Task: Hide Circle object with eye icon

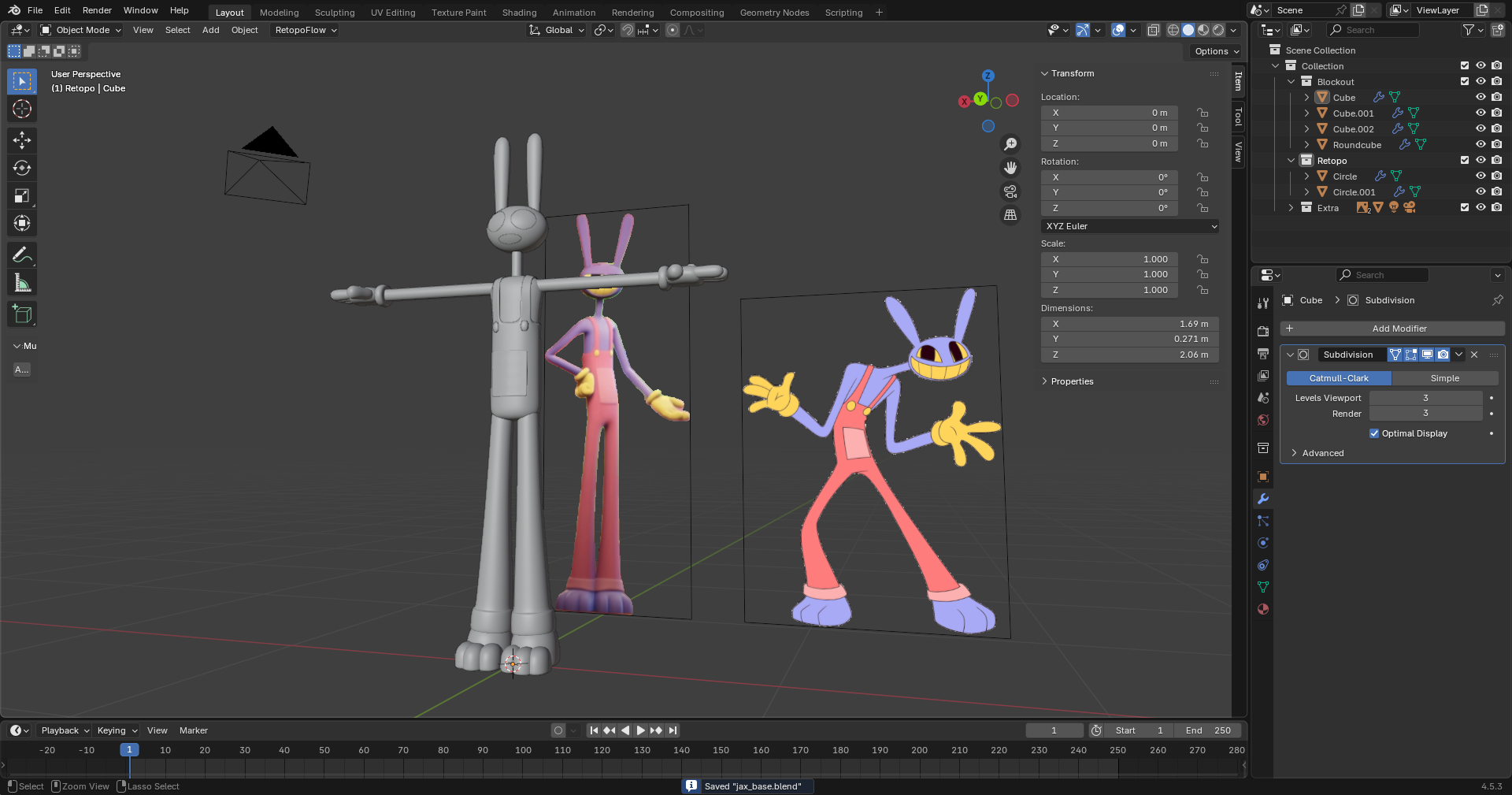Action: click(1480, 176)
